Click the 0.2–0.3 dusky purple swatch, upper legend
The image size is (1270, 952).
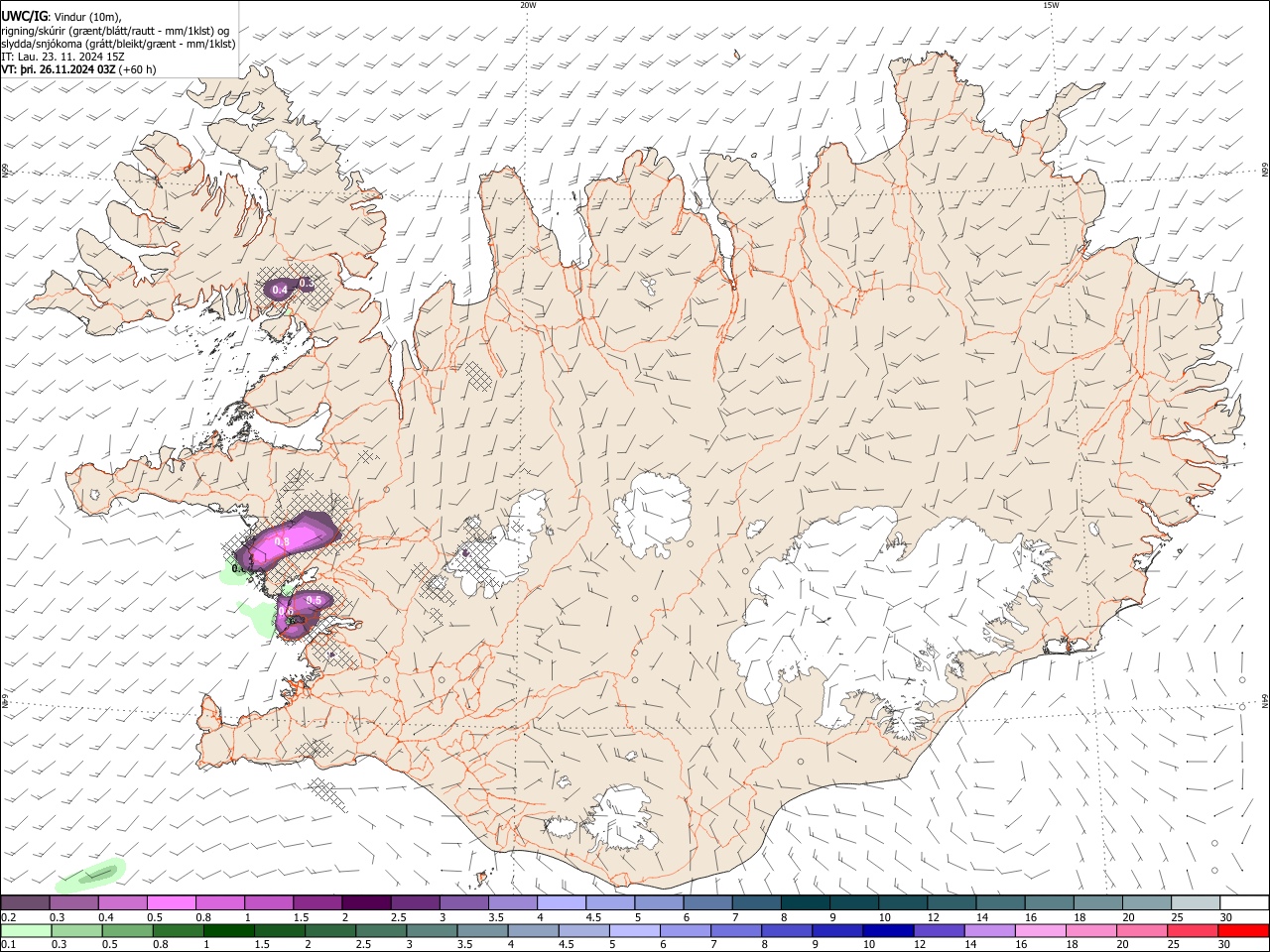tap(25, 903)
